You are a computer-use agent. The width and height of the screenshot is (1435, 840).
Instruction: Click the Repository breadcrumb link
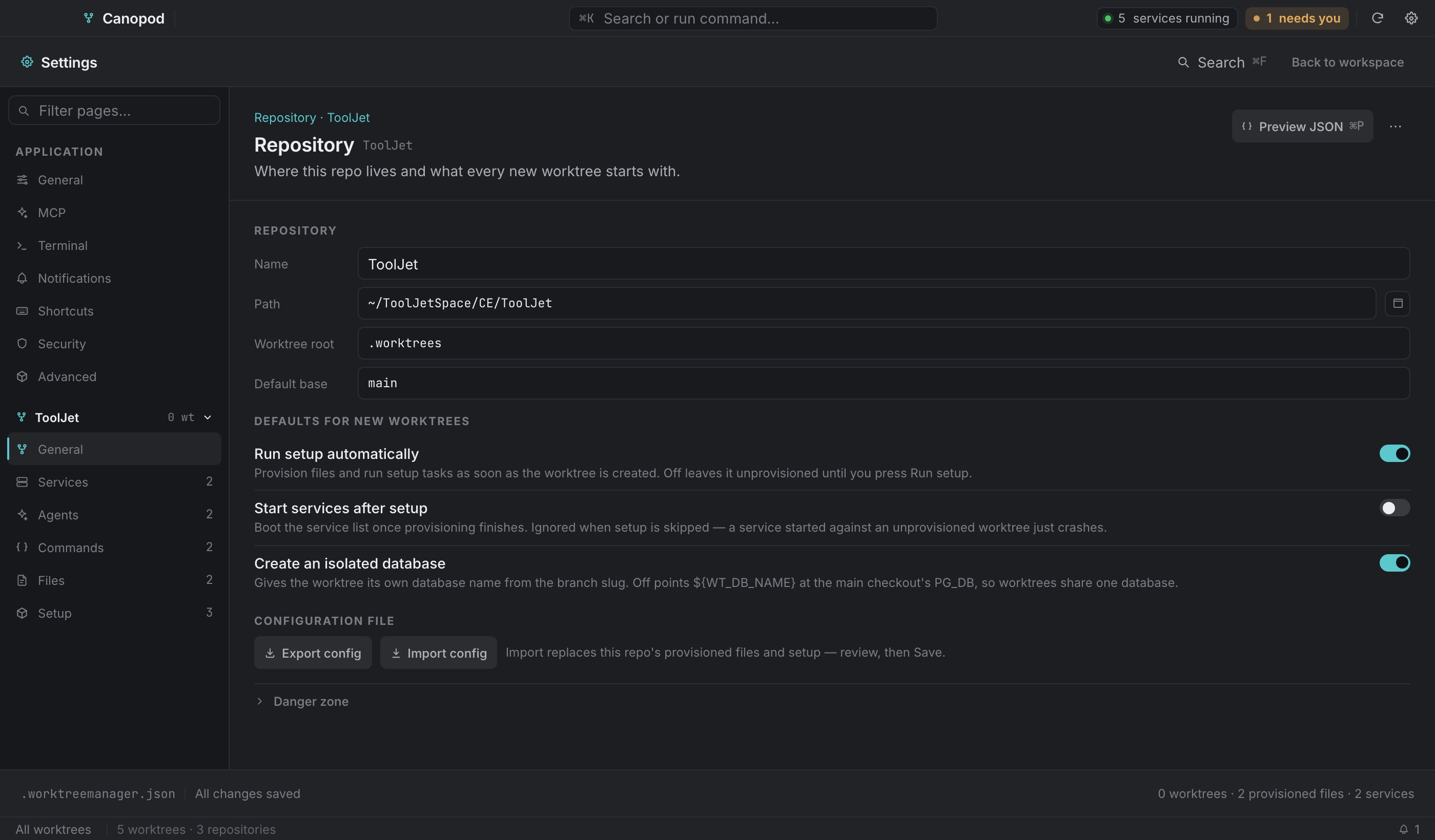(x=285, y=117)
